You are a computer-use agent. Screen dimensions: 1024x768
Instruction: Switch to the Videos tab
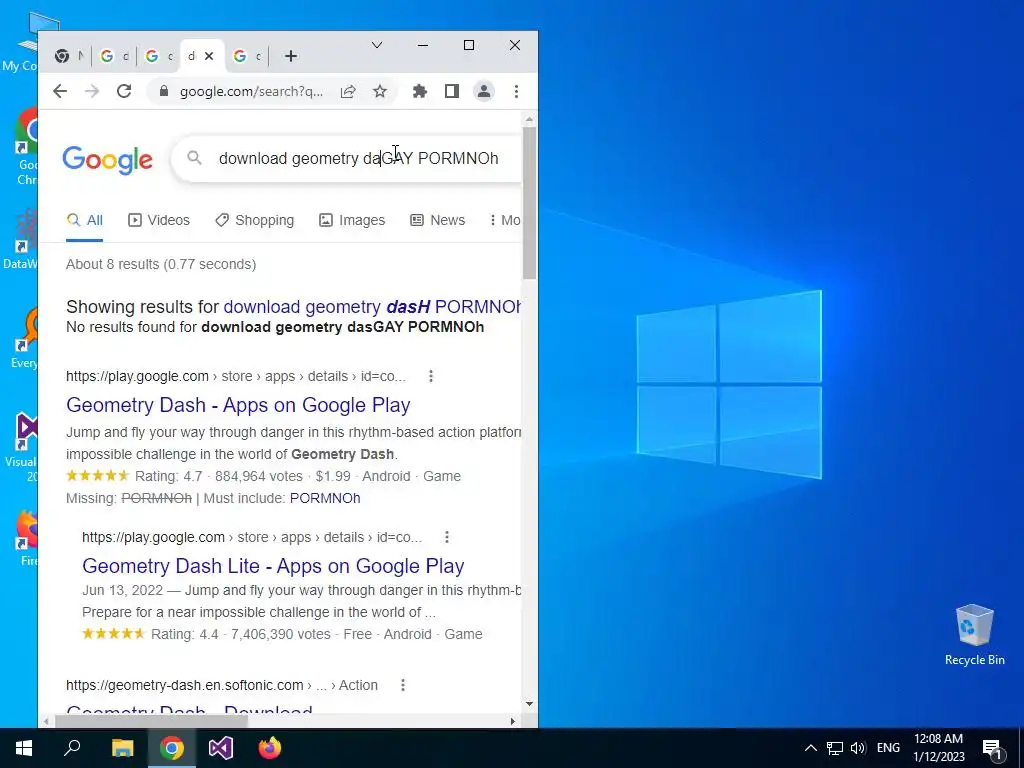159,220
